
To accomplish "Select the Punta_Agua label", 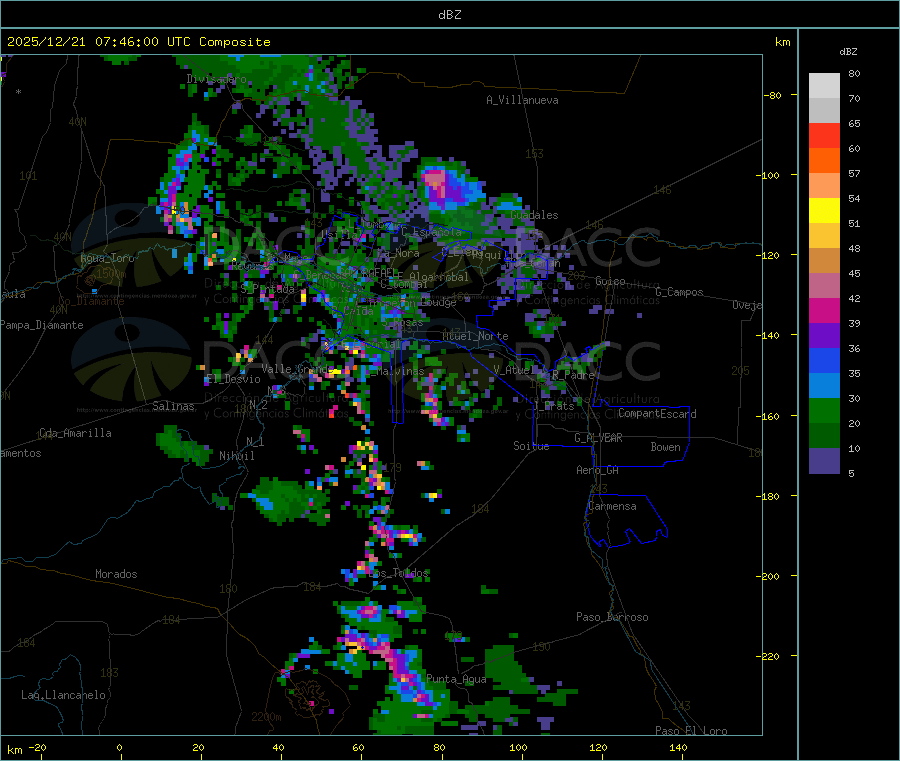I will 456,679.
